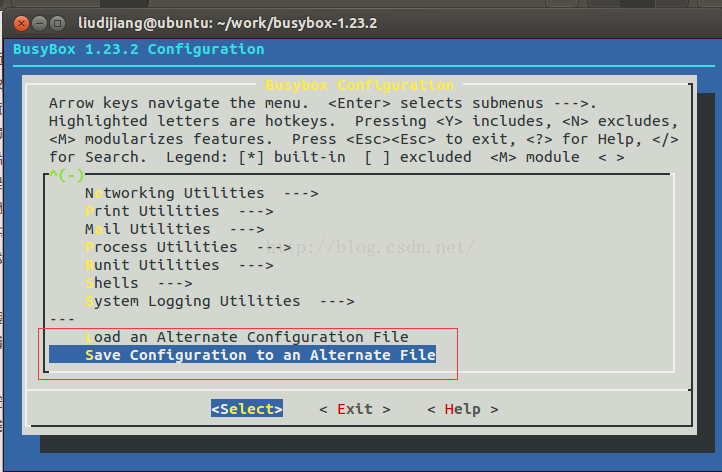This screenshot has width=722, height=472.
Task: Click the <Select> button
Action: 247,408
